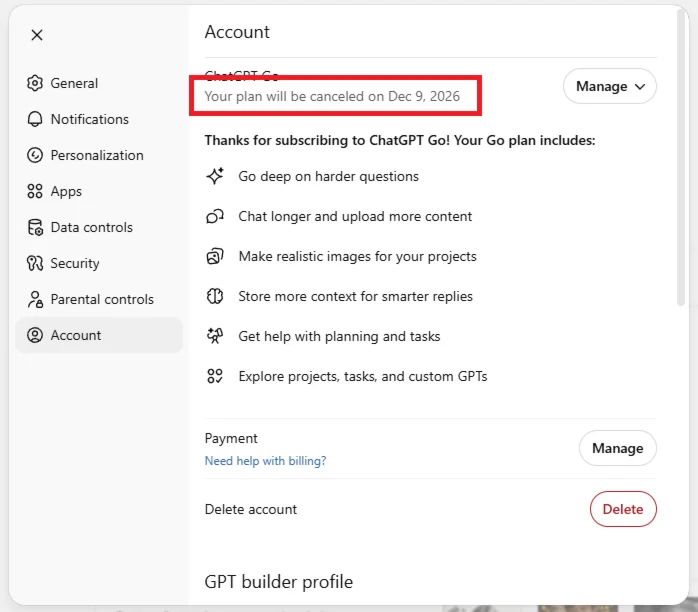Click the Apps grid icon

click(35, 191)
